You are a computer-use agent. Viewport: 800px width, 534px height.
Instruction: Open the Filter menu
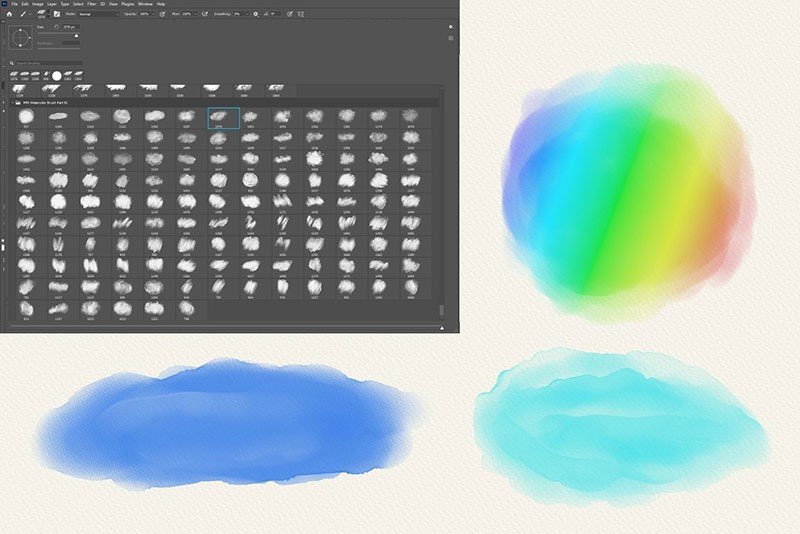point(92,4)
